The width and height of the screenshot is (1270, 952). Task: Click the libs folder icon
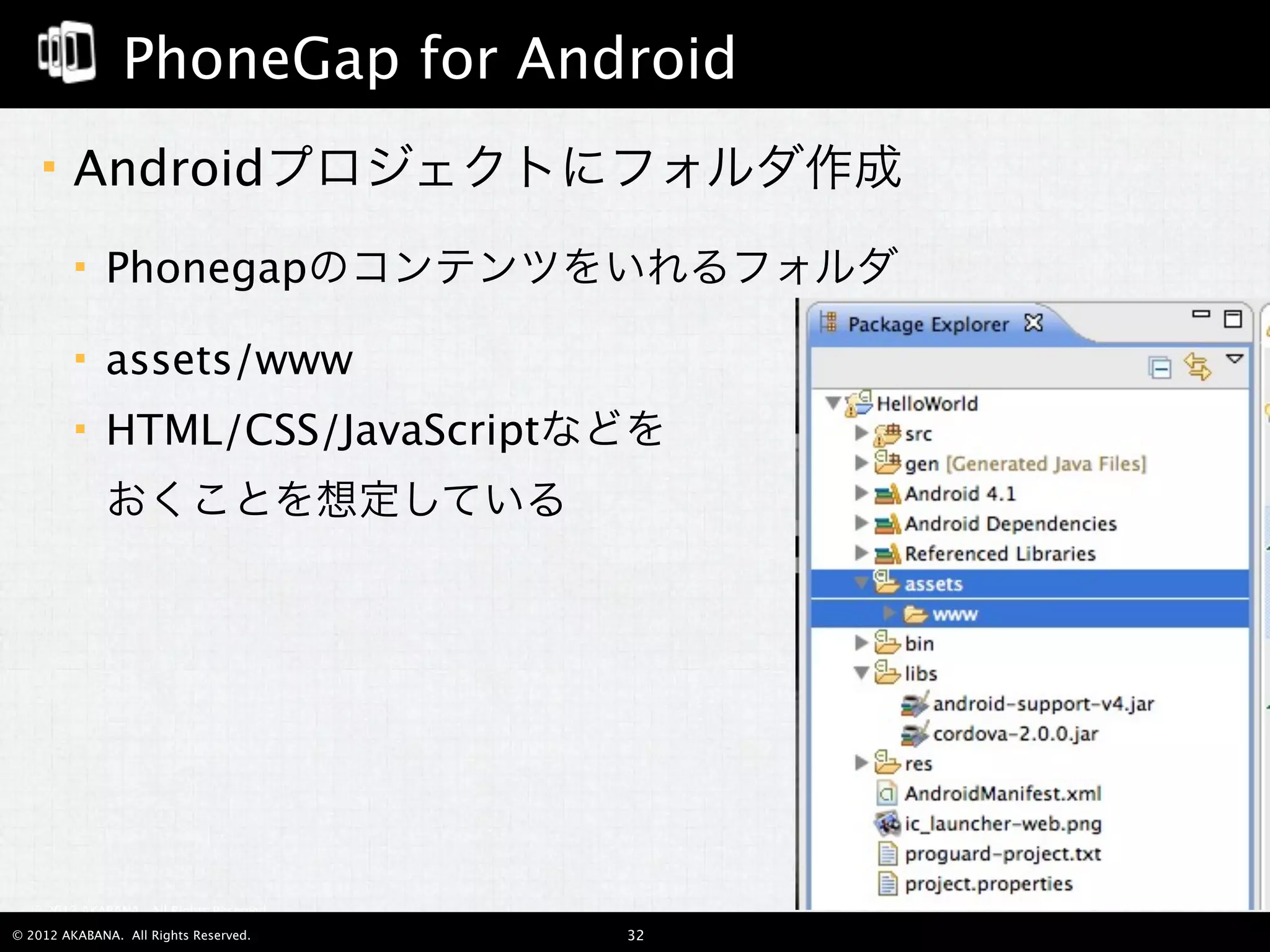pos(887,672)
